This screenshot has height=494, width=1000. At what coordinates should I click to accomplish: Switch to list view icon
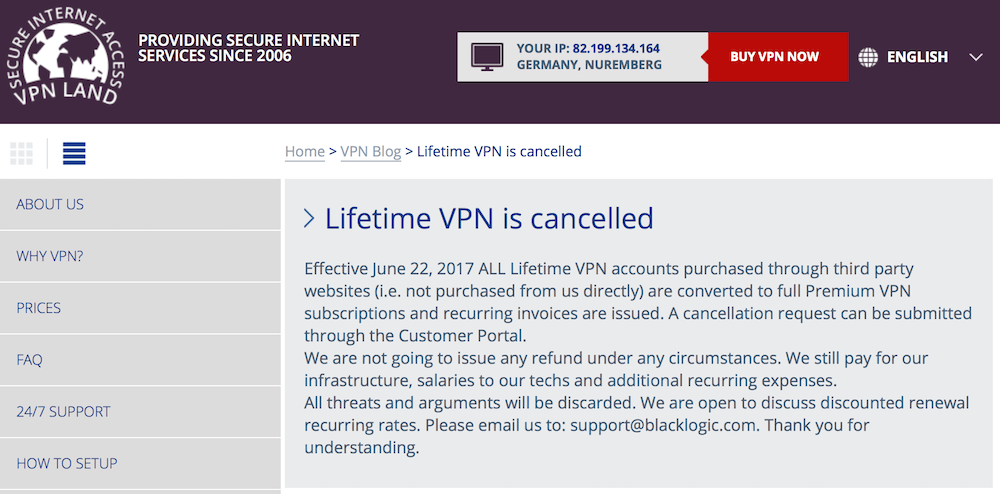click(x=74, y=153)
